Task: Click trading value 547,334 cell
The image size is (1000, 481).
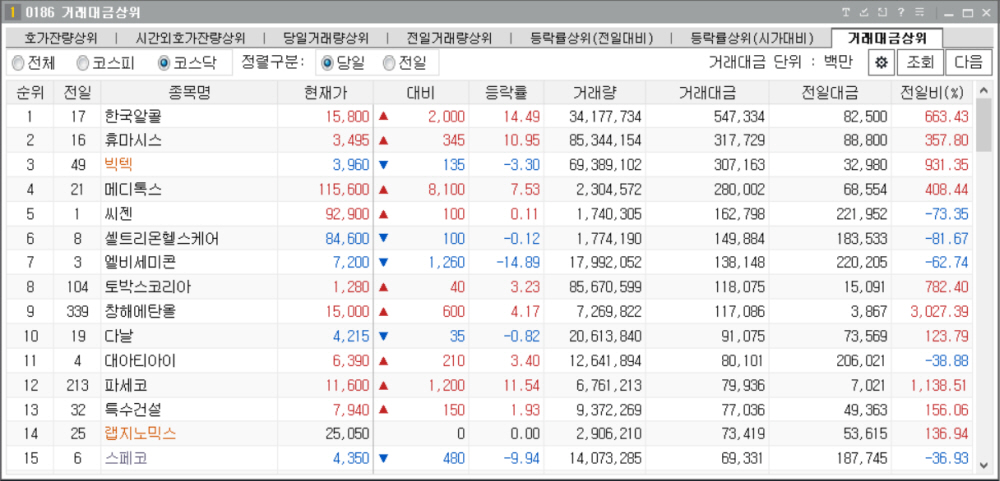Action: point(739,117)
